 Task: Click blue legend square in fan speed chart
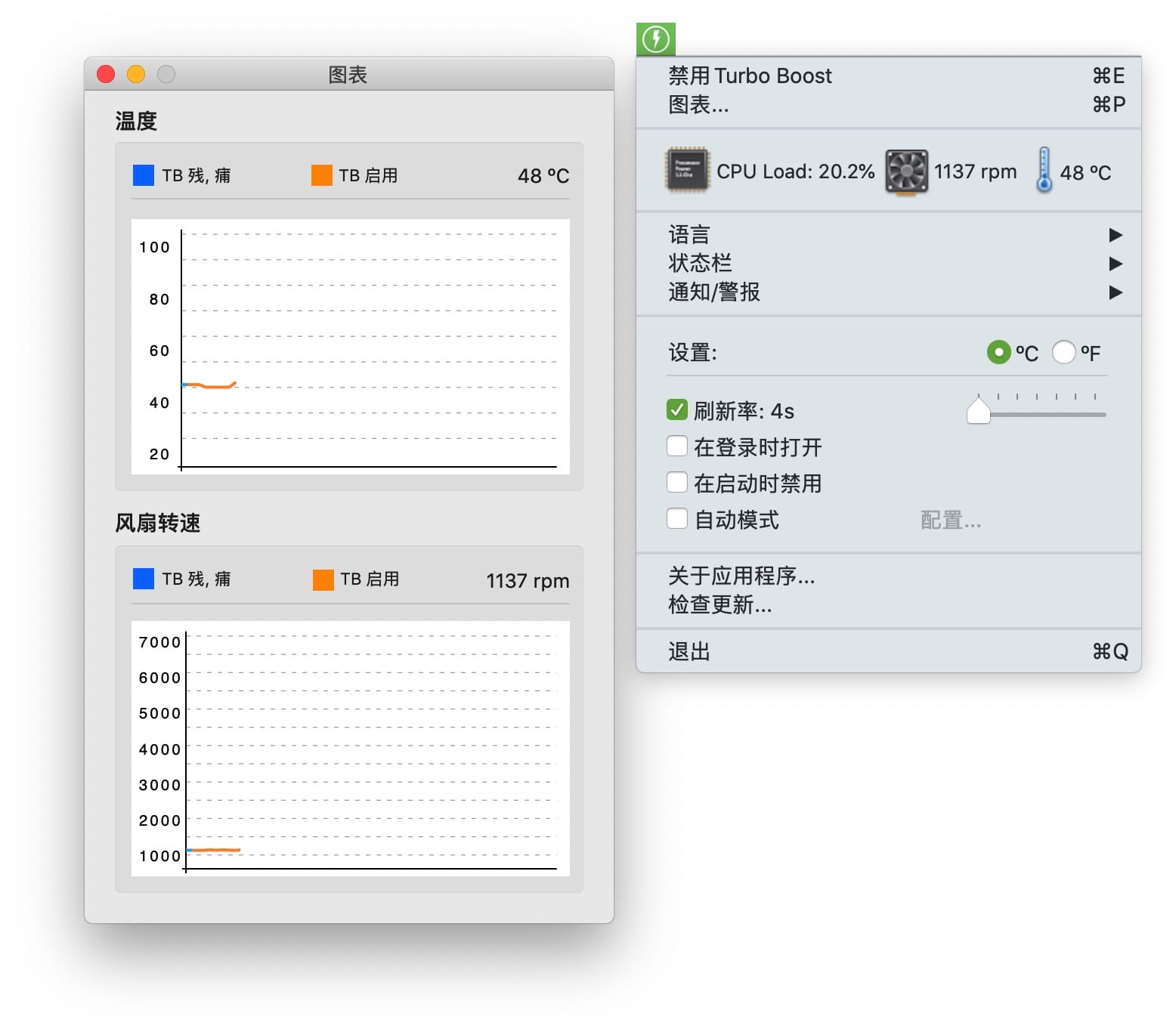[x=144, y=579]
